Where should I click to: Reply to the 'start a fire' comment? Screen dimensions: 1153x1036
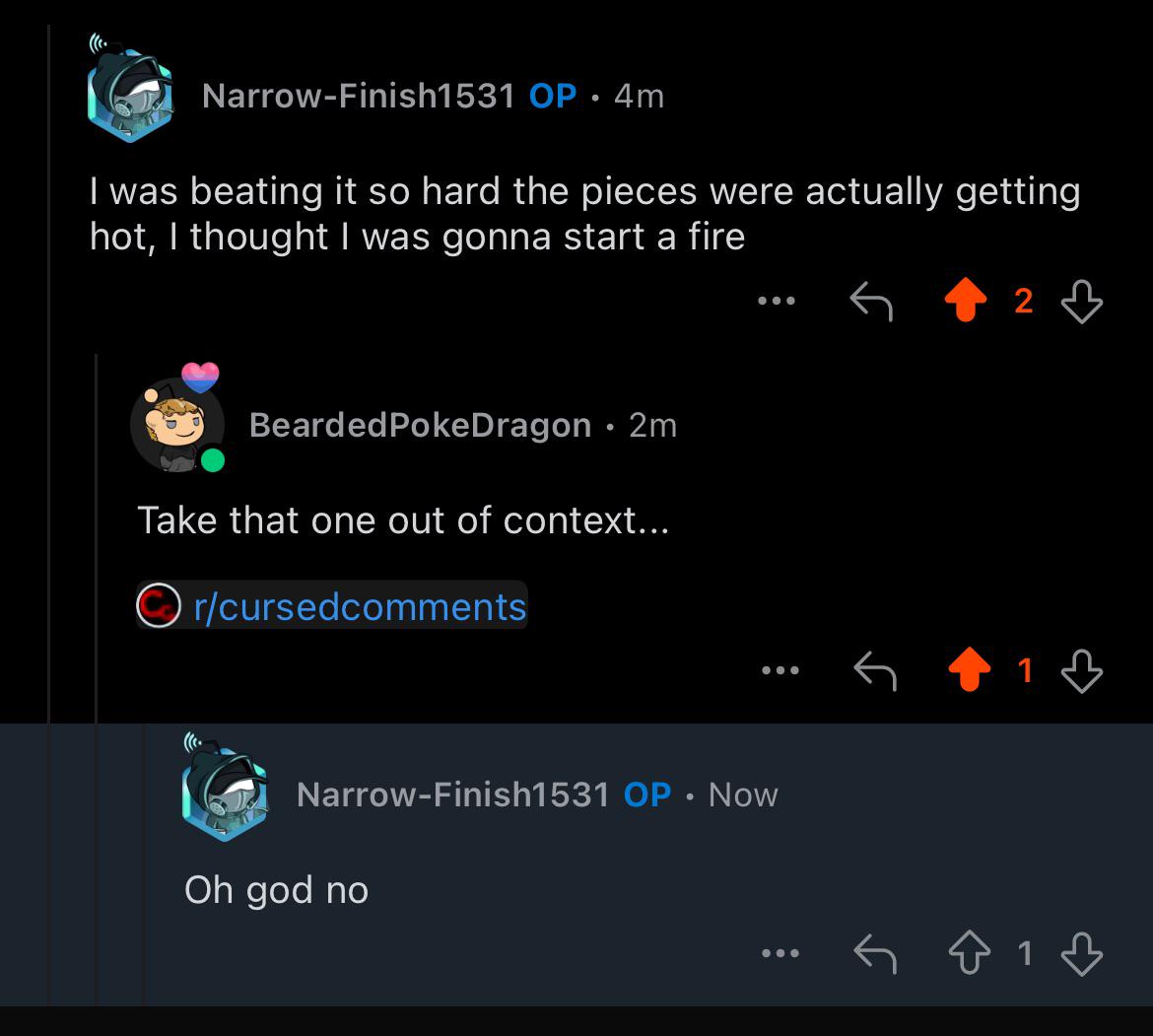coord(872,302)
